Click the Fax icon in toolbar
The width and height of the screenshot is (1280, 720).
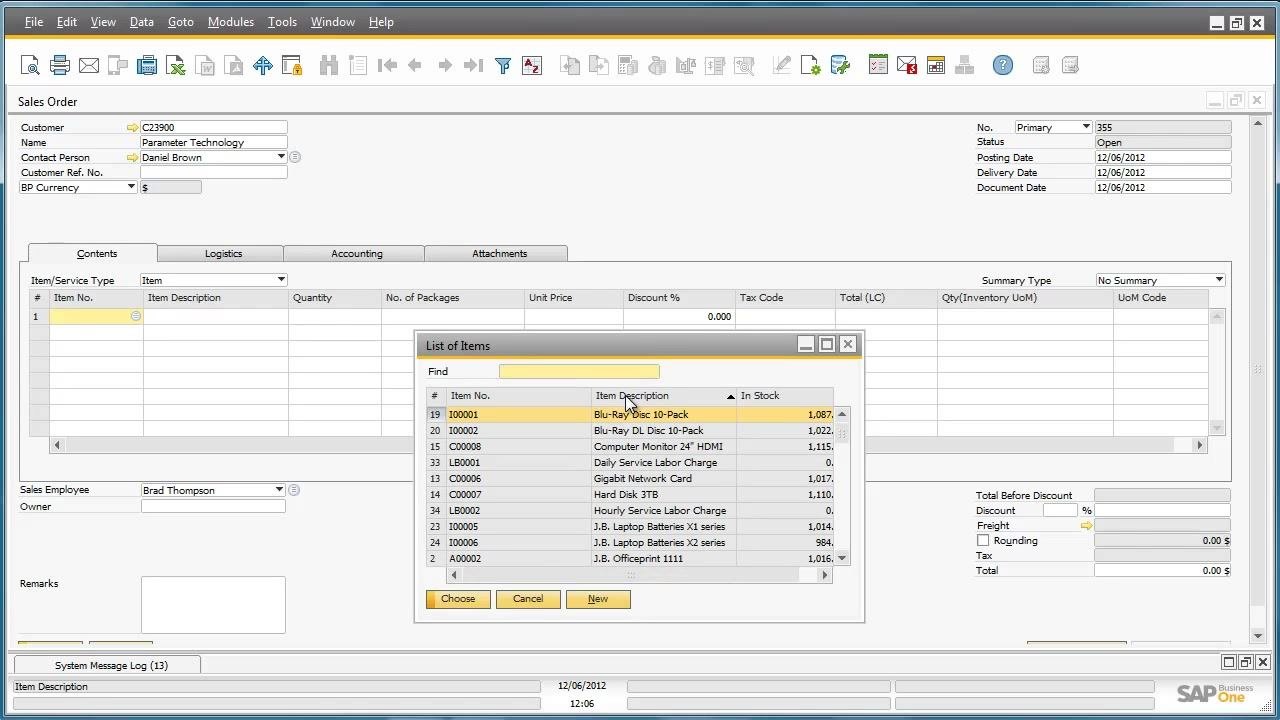coord(147,66)
